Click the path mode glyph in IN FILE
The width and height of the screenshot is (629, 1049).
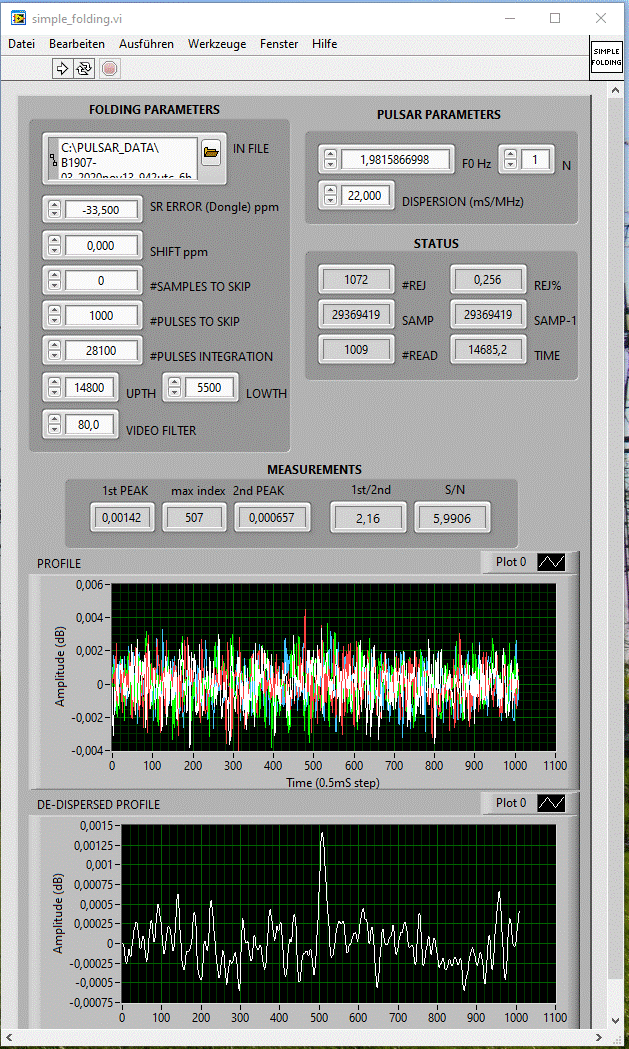point(53,159)
